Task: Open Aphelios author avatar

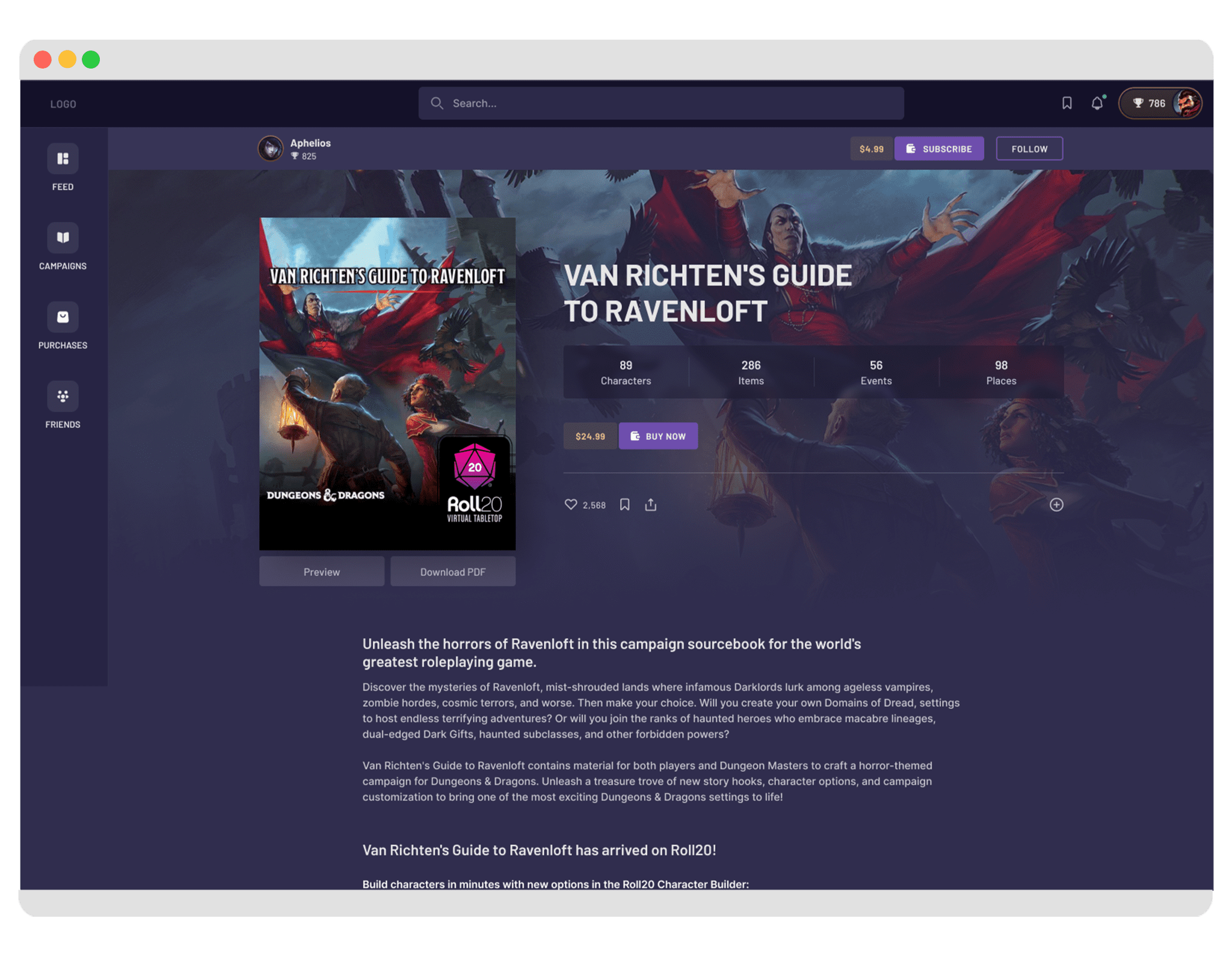Action: click(x=271, y=149)
